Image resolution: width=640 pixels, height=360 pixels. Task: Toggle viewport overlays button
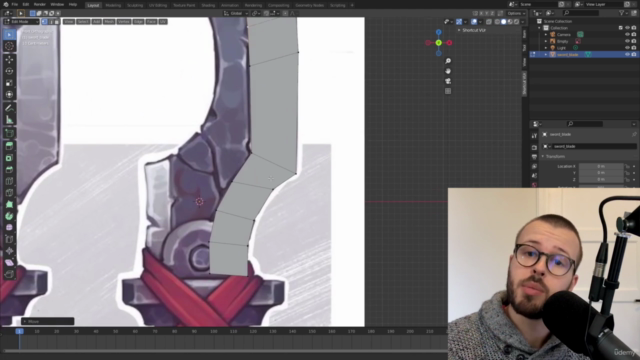click(474, 22)
